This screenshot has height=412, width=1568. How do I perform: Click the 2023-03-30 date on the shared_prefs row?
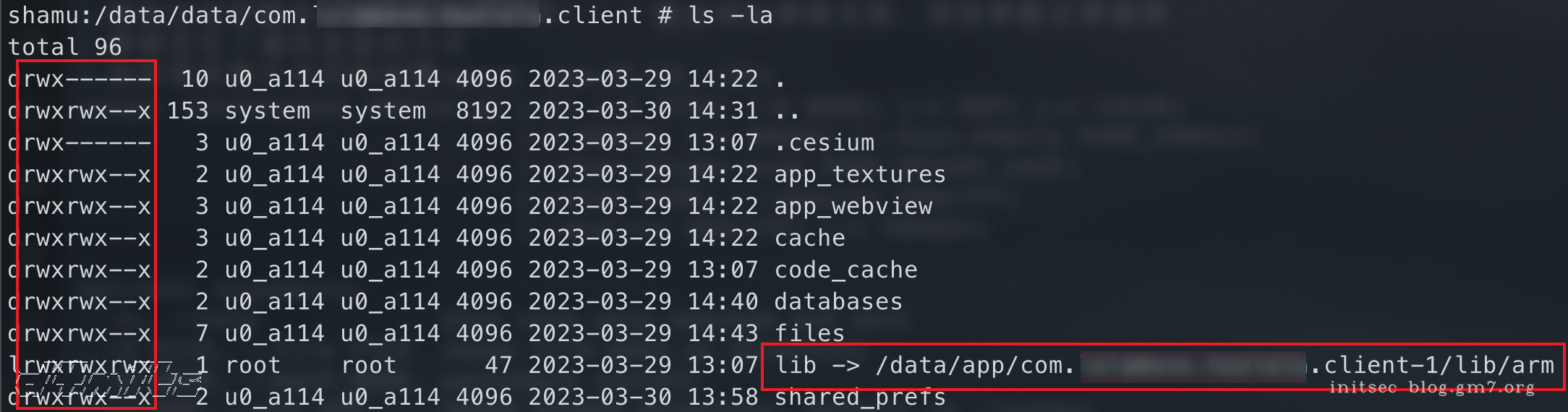[x=600, y=398]
